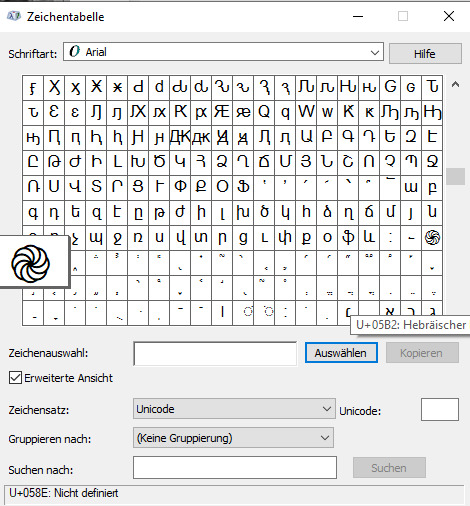
Task: Click the Hilfe button
Action: (425, 53)
